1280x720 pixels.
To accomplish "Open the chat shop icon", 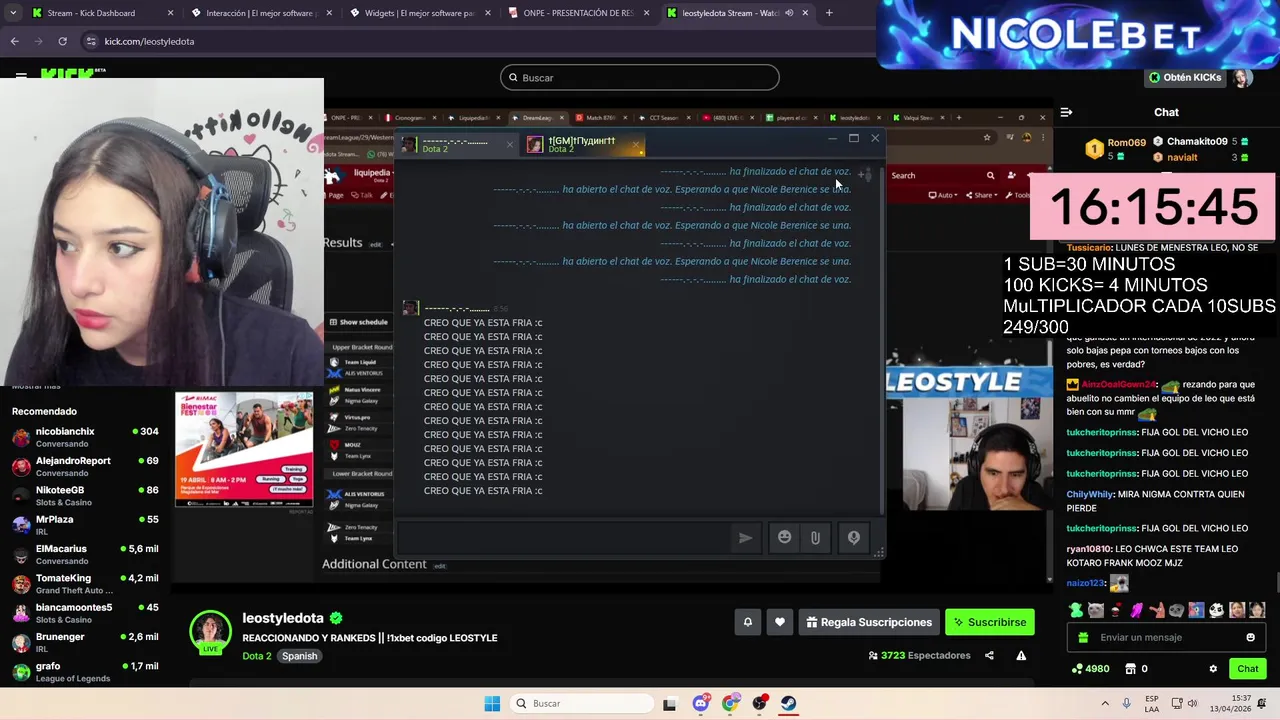I will coord(1131,668).
